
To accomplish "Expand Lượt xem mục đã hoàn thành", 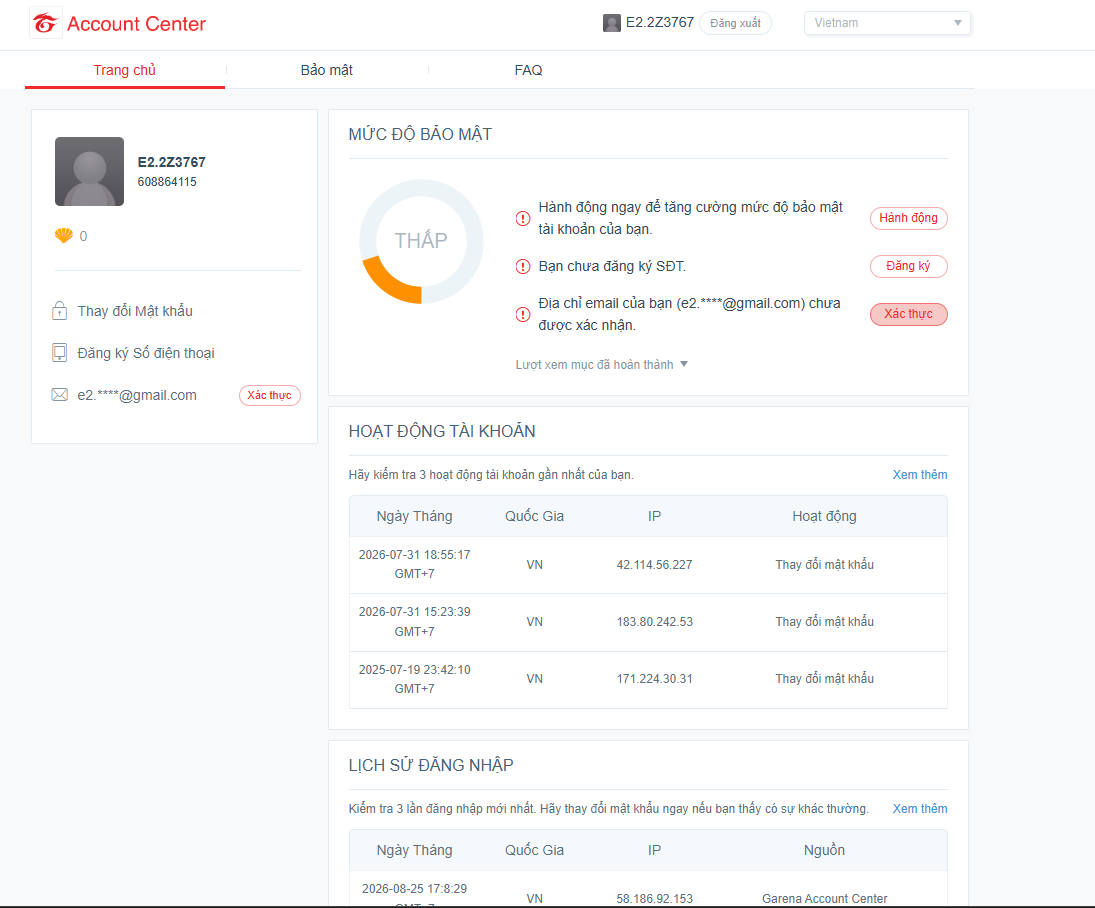I will point(601,365).
